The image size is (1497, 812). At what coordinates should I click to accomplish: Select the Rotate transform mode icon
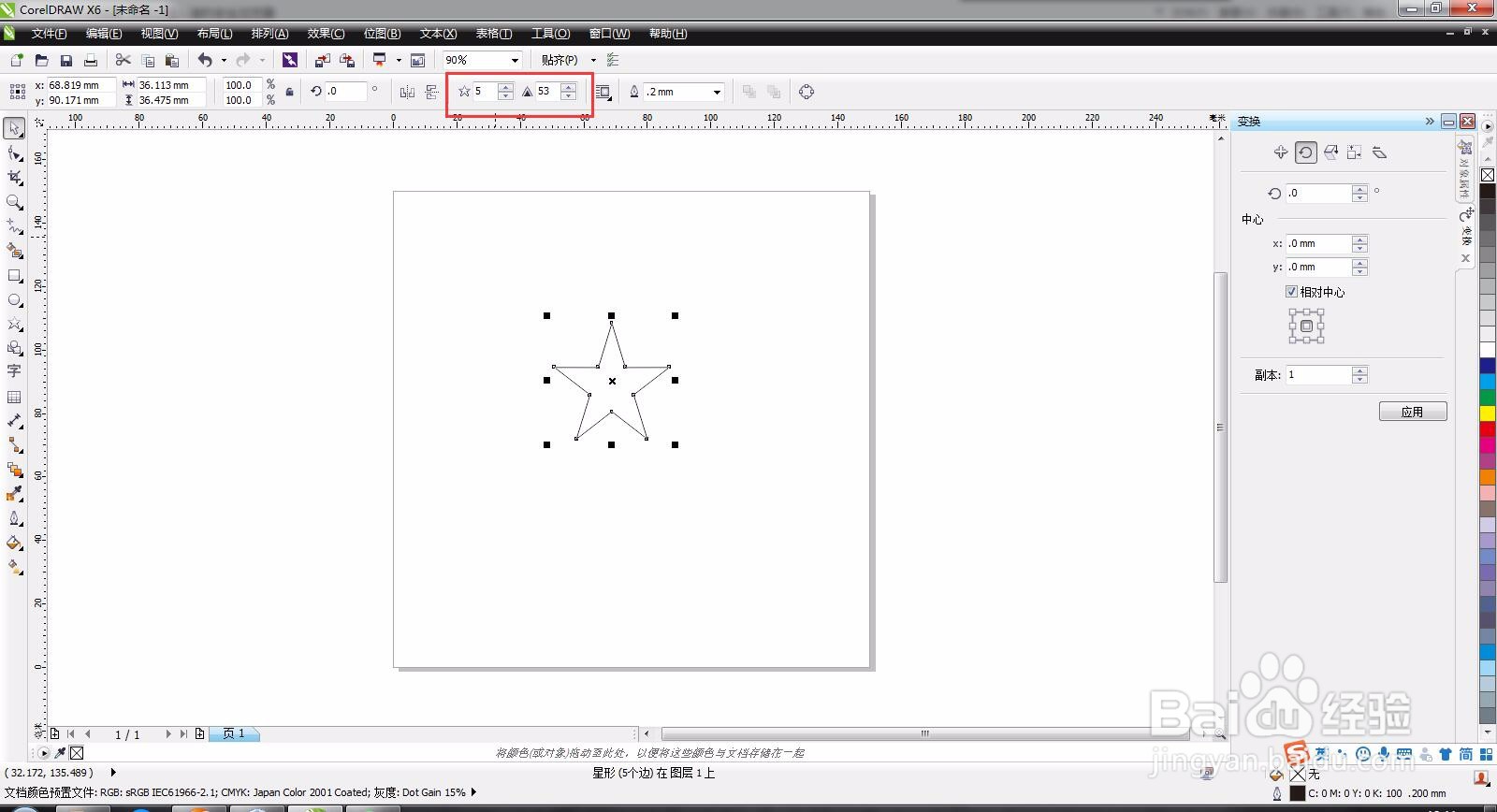click(x=1306, y=152)
